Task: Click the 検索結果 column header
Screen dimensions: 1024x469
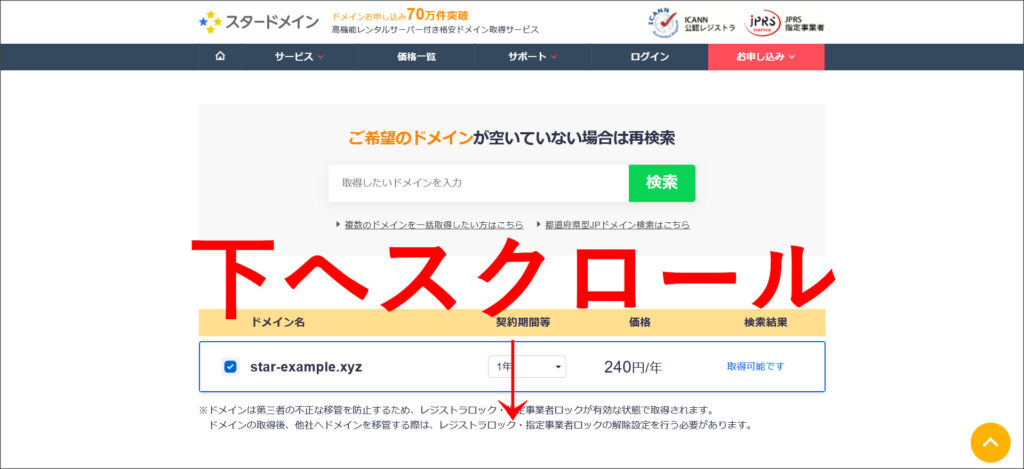Action: pos(765,323)
